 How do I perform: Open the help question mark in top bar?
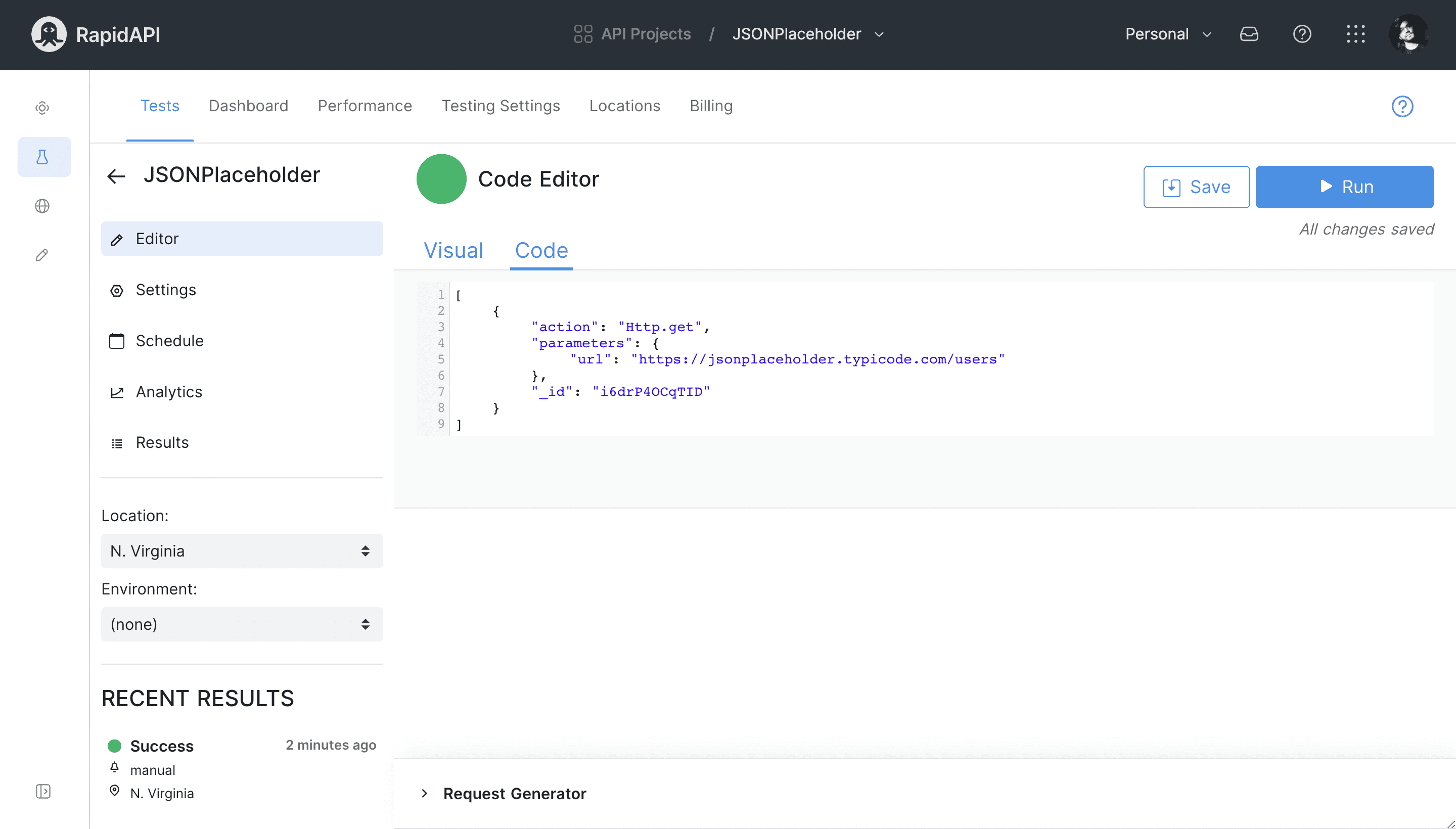pos(1302,34)
